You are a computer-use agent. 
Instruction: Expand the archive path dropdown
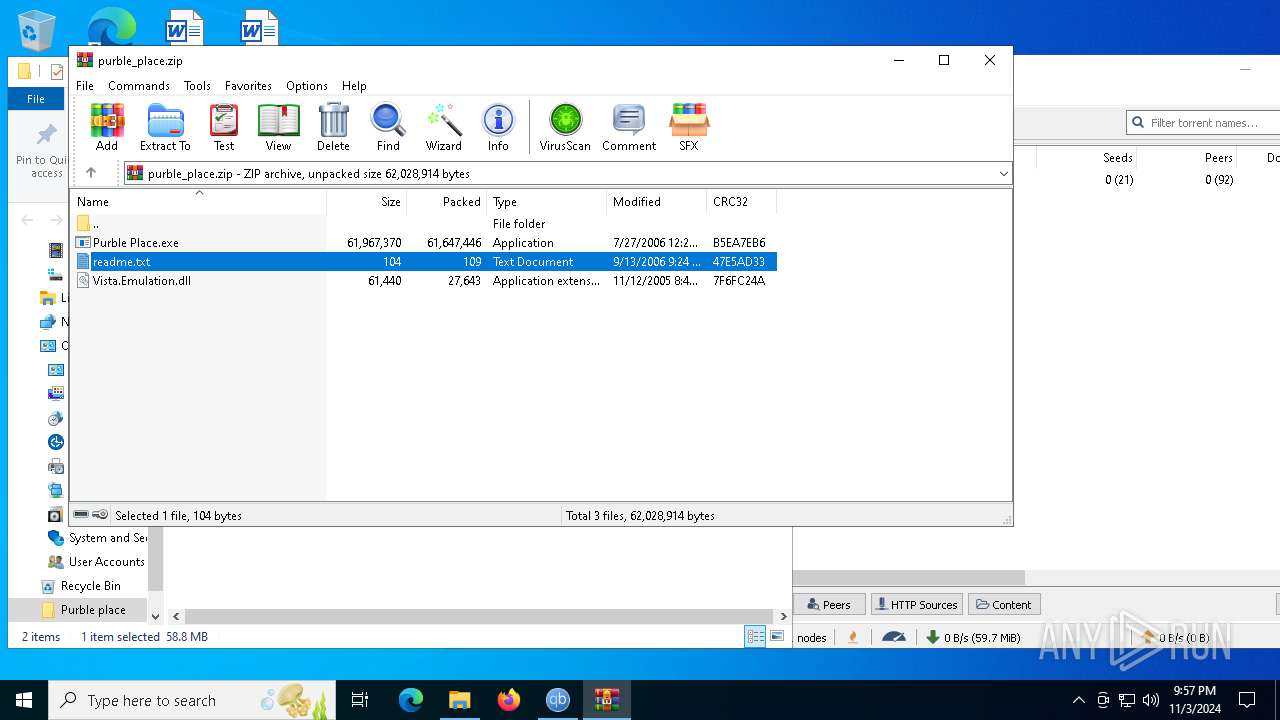pyautogui.click(x=1003, y=174)
